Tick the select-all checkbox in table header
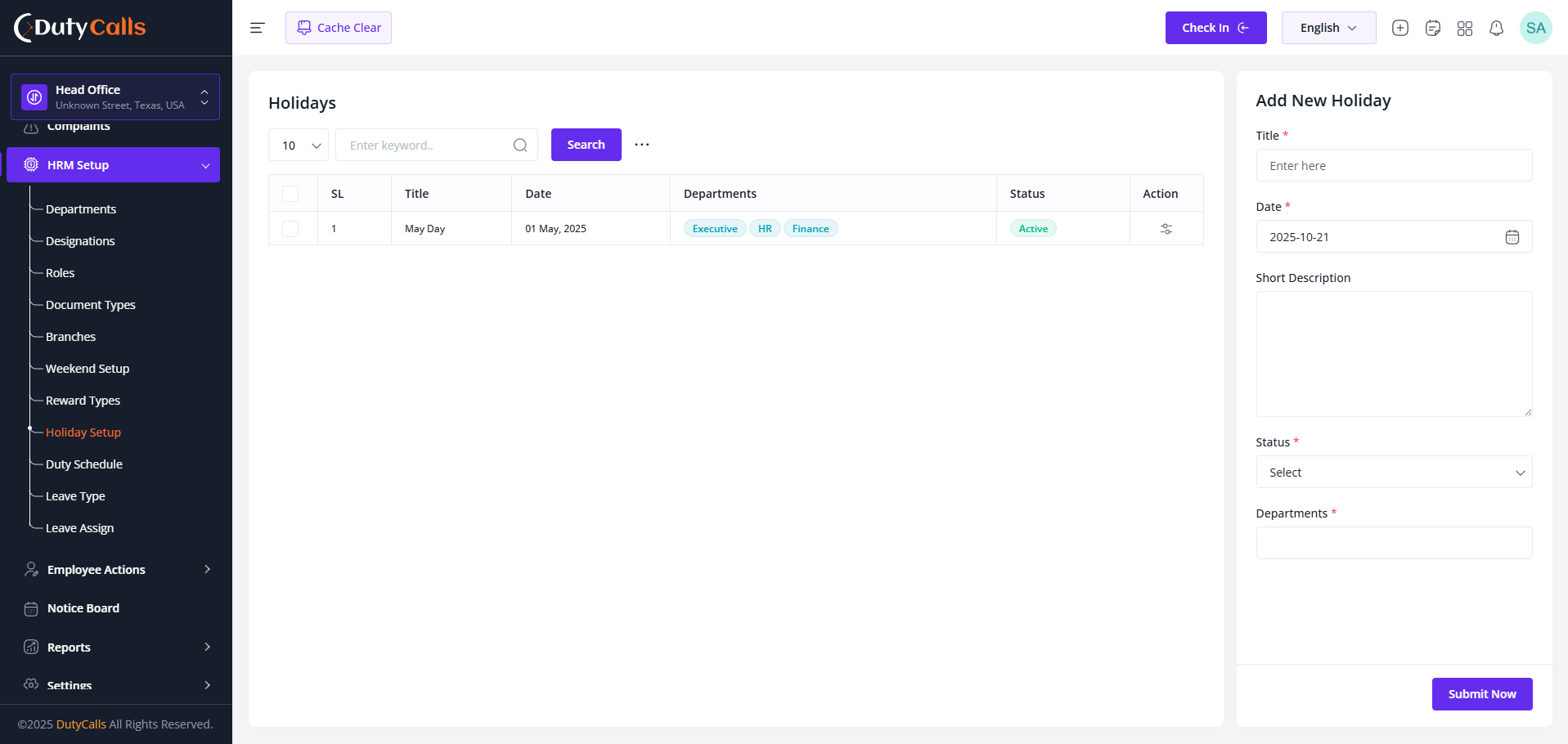The height and width of the screenshot is (744, 1568). click(290, 194)
